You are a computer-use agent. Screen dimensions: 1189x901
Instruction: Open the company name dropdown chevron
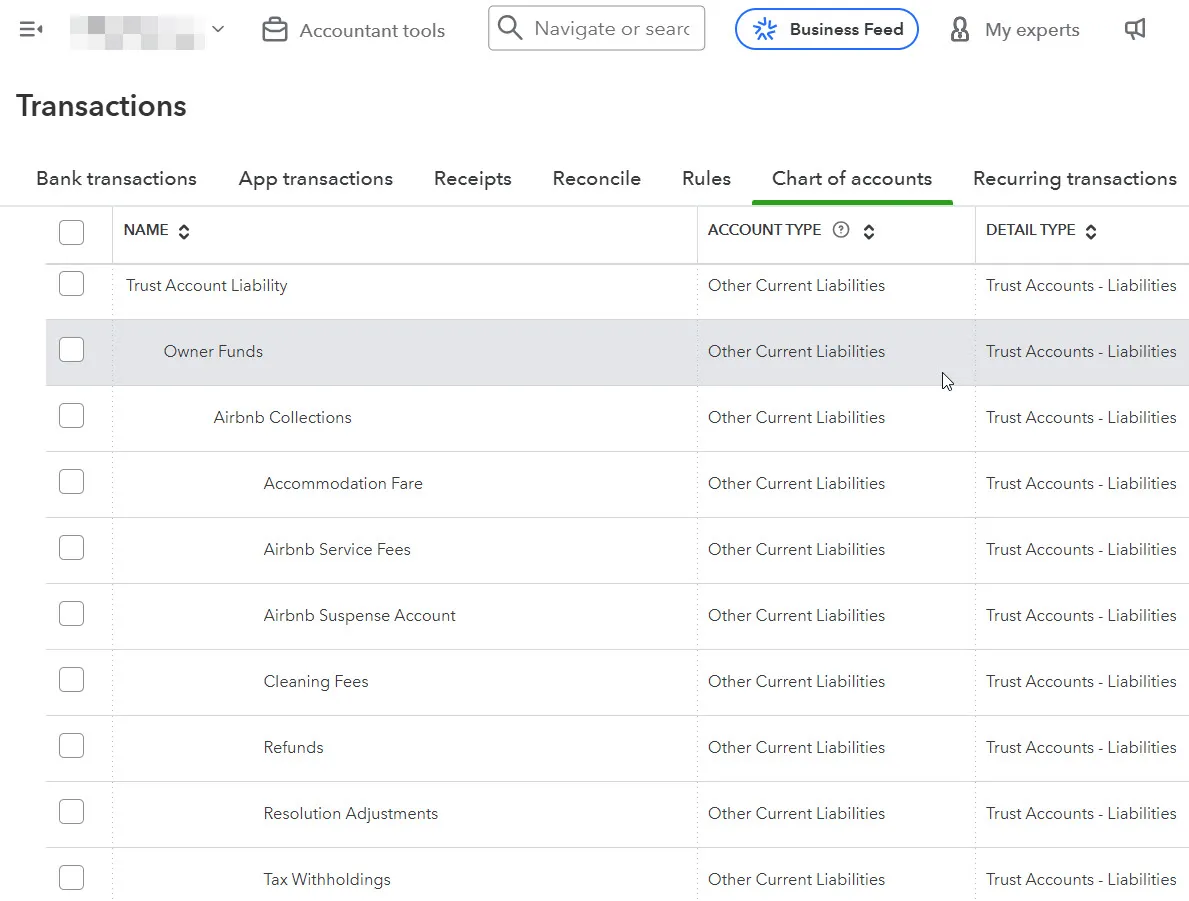218,30
